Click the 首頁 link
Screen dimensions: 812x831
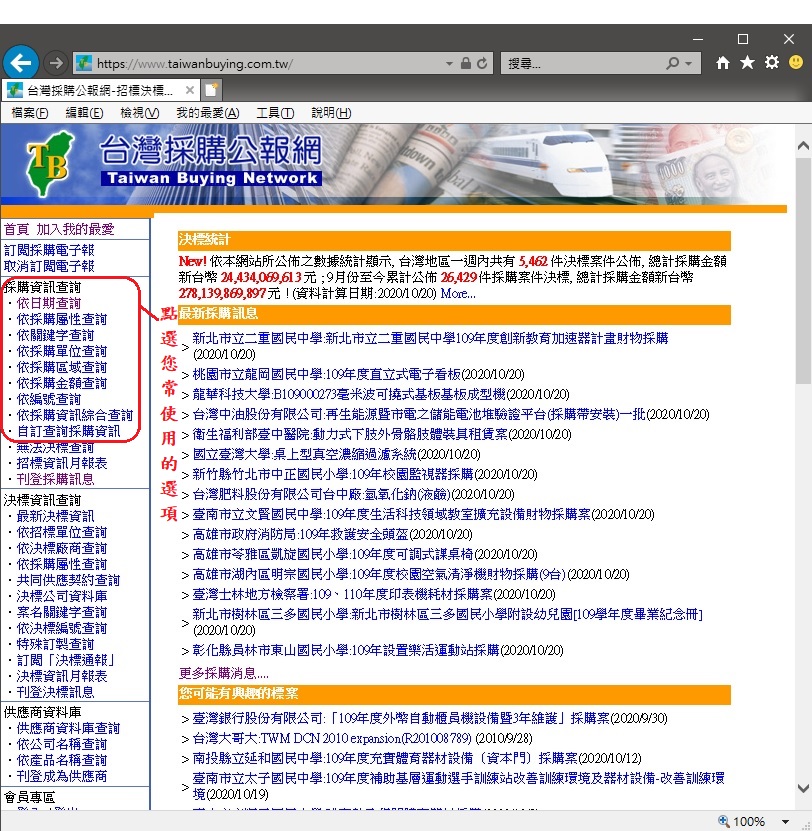[16, 229]
